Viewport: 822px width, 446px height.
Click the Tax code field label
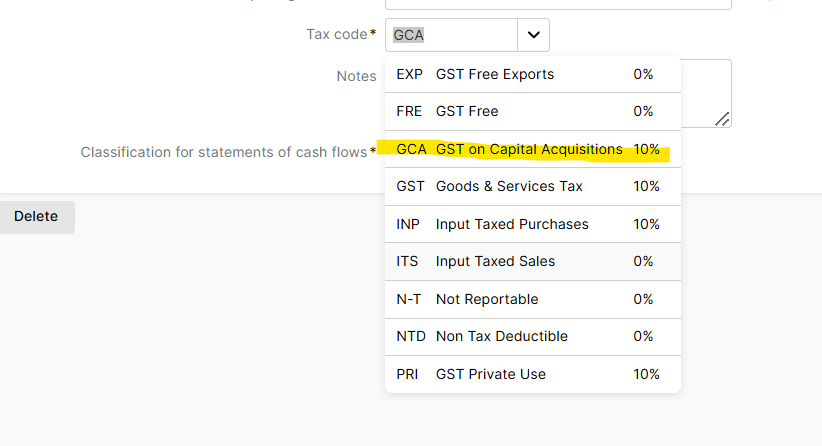(x=337, y=35)
